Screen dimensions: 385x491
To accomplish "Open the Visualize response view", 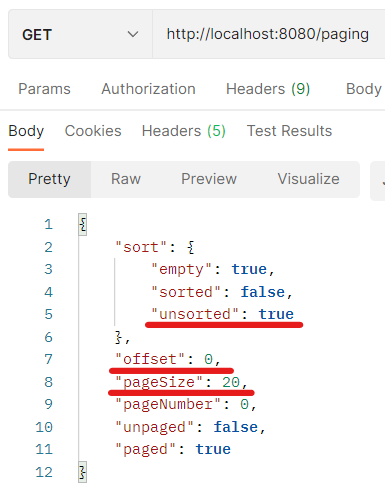I will click(309, 179).
